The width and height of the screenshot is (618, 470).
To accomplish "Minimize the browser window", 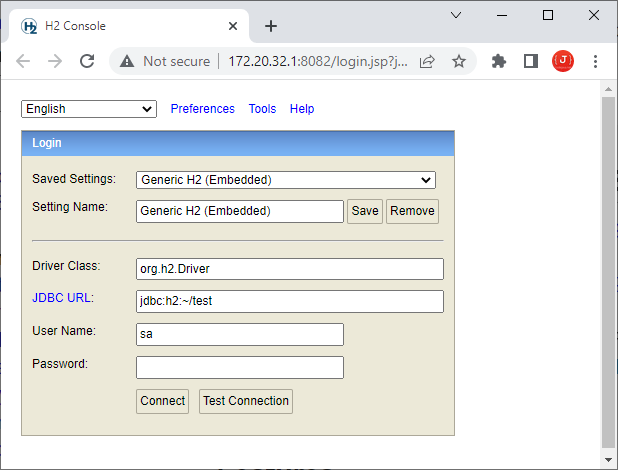I will (x=502, y=15).
